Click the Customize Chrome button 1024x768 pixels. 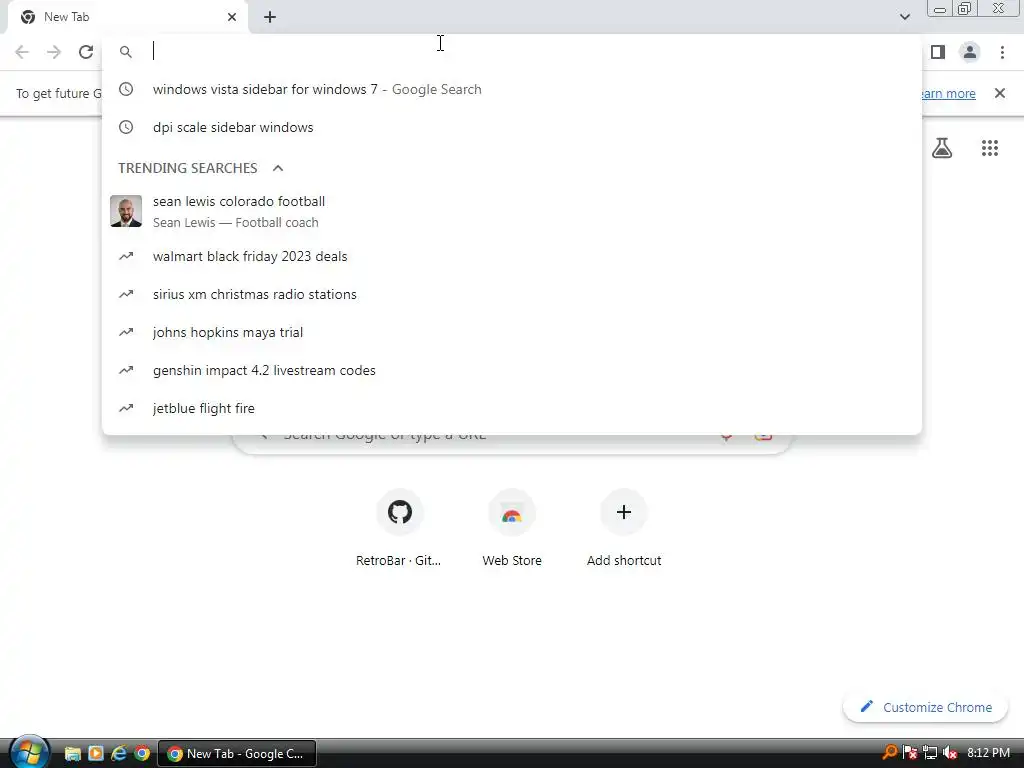(925, 707)
